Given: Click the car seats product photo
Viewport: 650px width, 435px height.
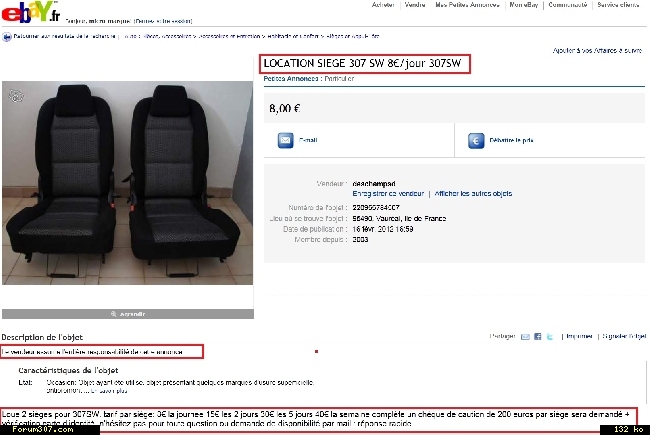Looking at the screenshot, I should [127, 183].
